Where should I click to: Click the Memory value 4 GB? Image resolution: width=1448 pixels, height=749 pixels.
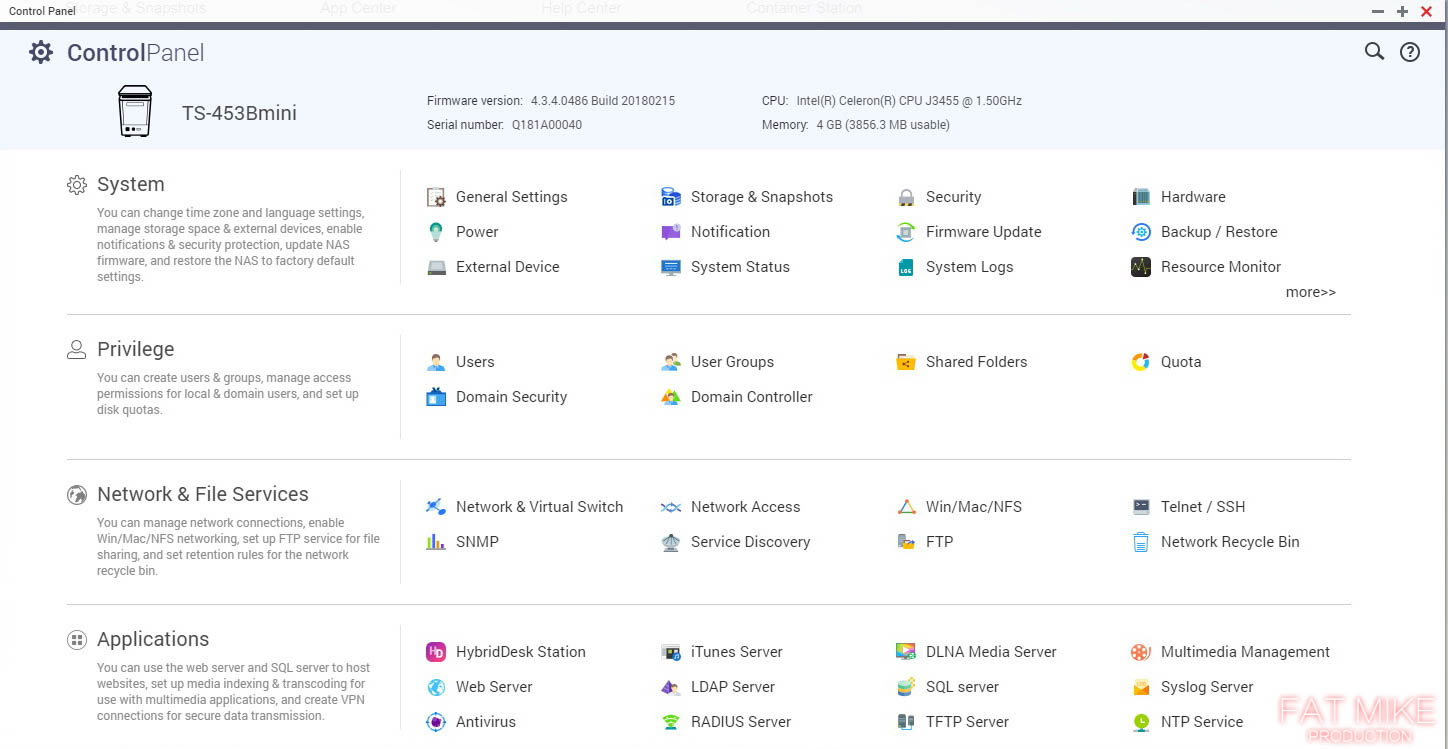[883, 125]
